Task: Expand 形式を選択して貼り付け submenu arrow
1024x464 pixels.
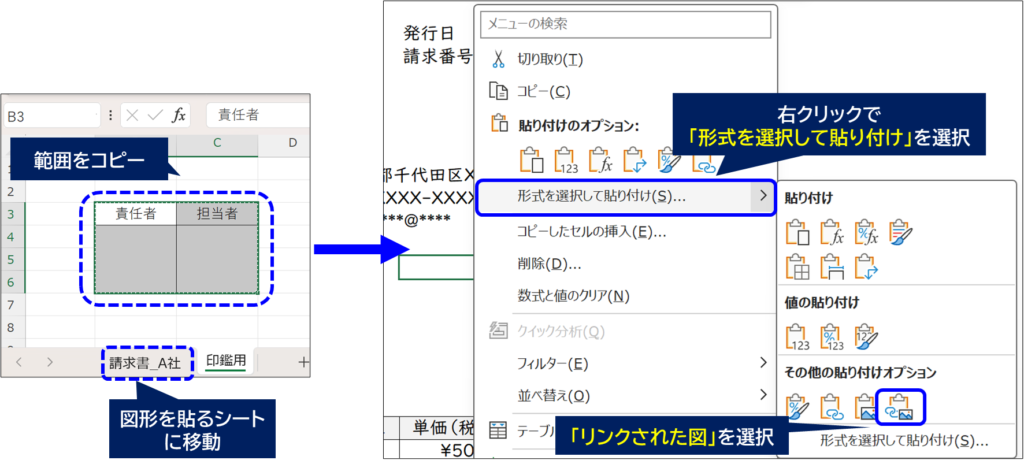Action: (x=762, y=195)
